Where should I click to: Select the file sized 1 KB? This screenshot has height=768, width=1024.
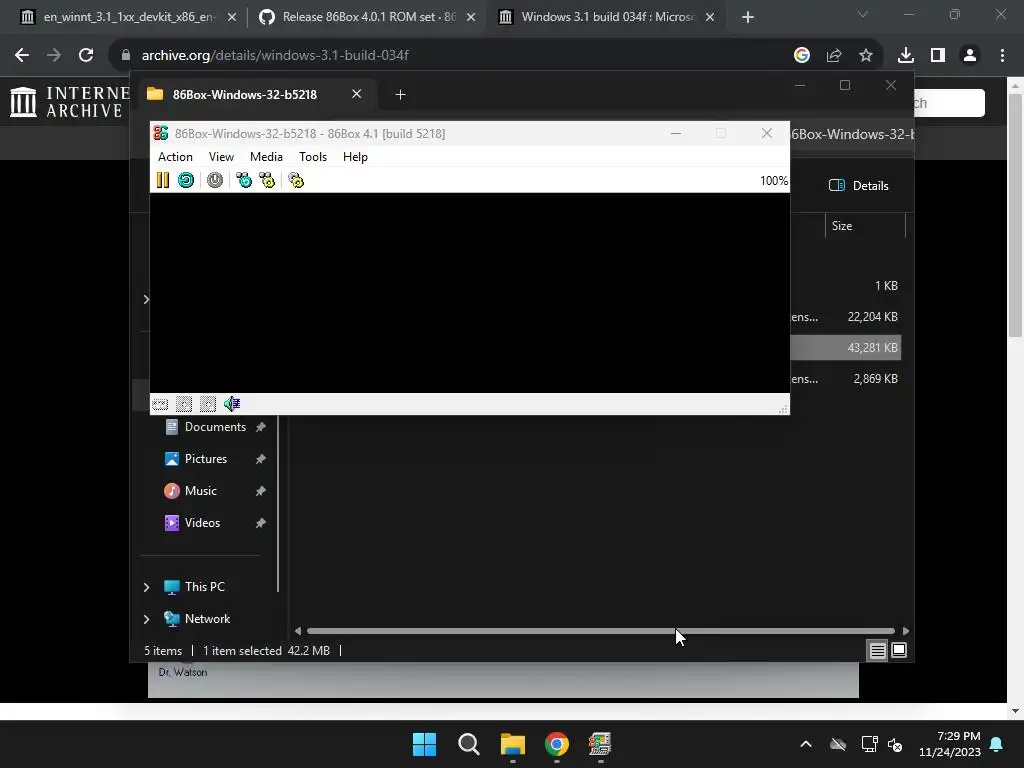click(x=886, y=286)
